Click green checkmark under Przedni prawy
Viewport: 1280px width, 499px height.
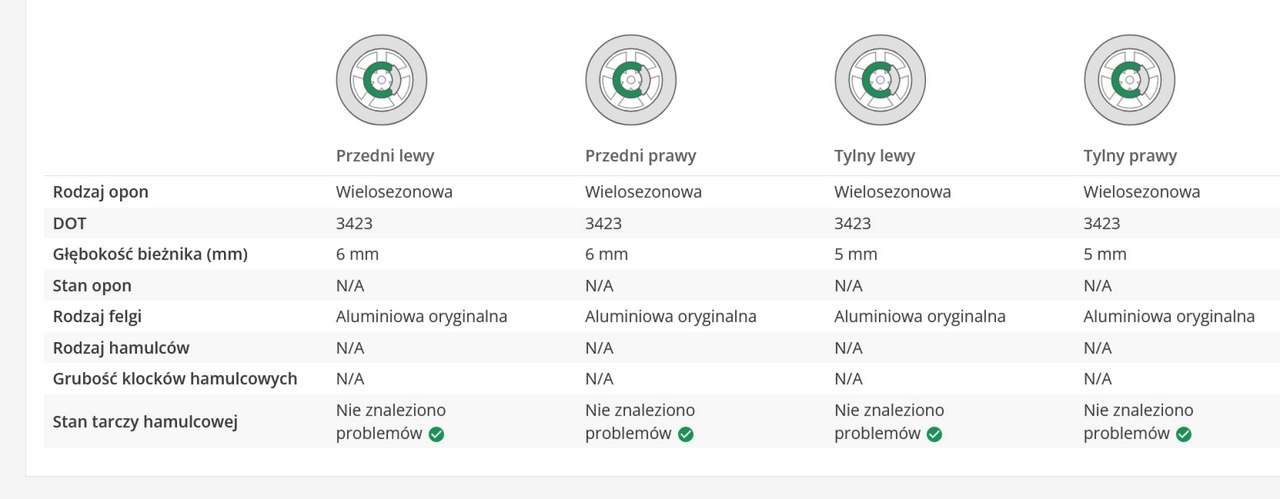click(x=685, y=434)
